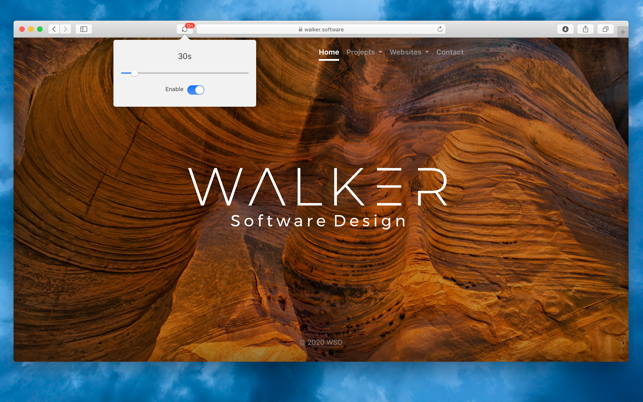This screenshot has height=402, width=643.
Task: Click the refresh interval slider thumb
Action: 134,73
